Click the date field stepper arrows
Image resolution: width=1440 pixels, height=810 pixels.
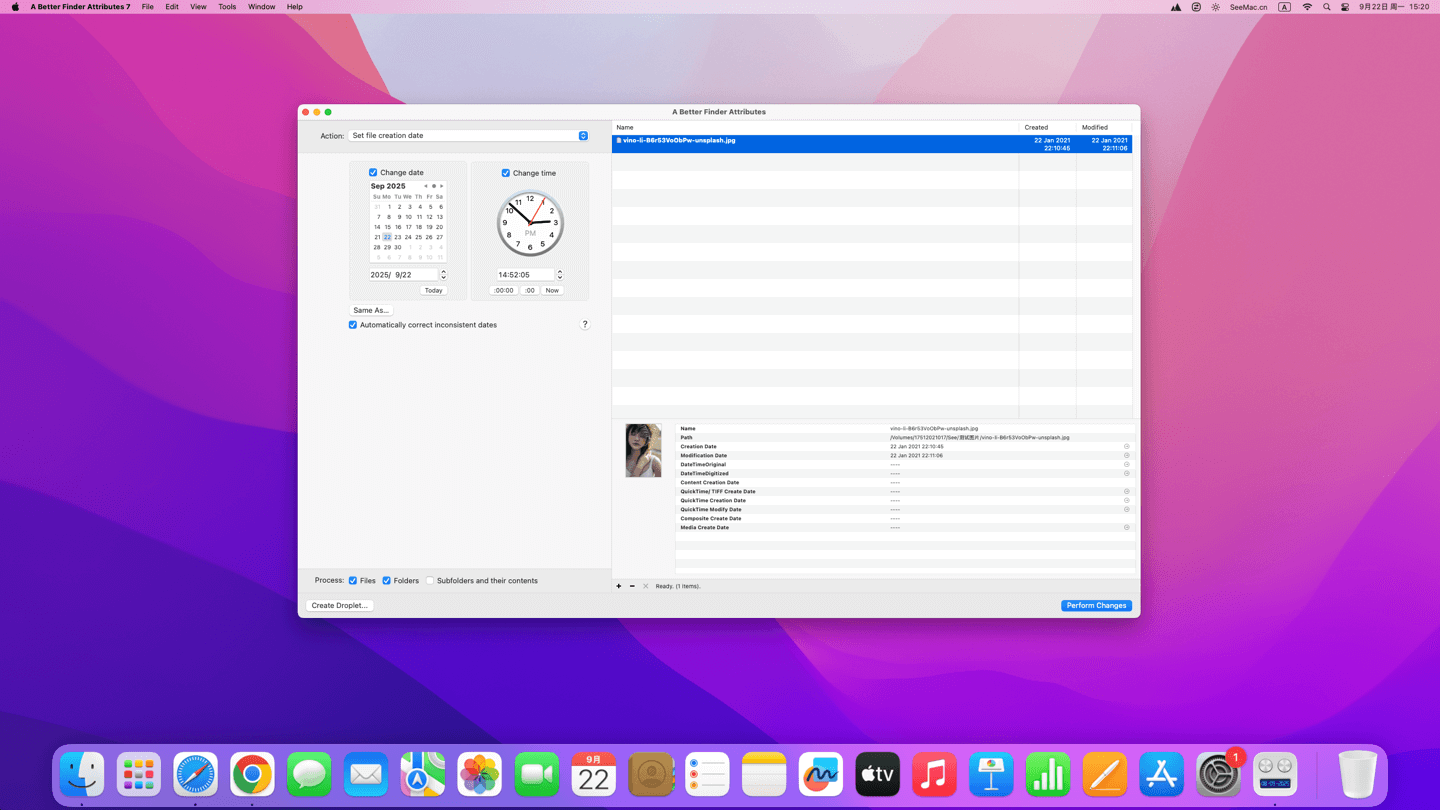[444, 275]
